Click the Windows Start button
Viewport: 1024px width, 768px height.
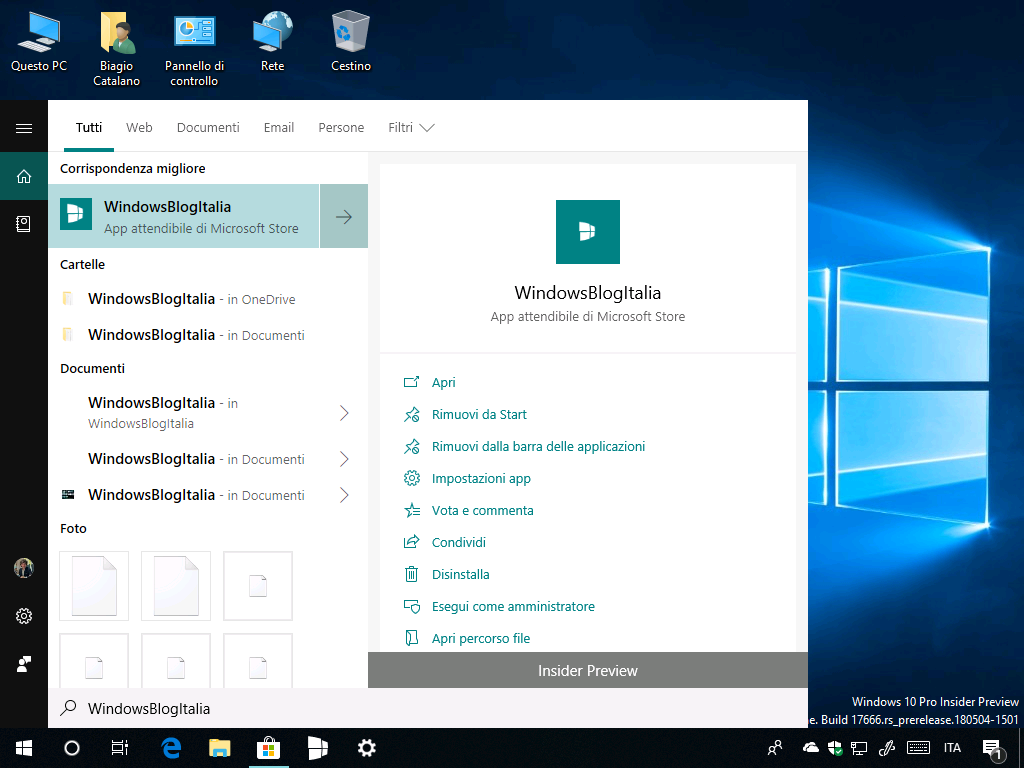pyautogui.click(x=24, y=748)
